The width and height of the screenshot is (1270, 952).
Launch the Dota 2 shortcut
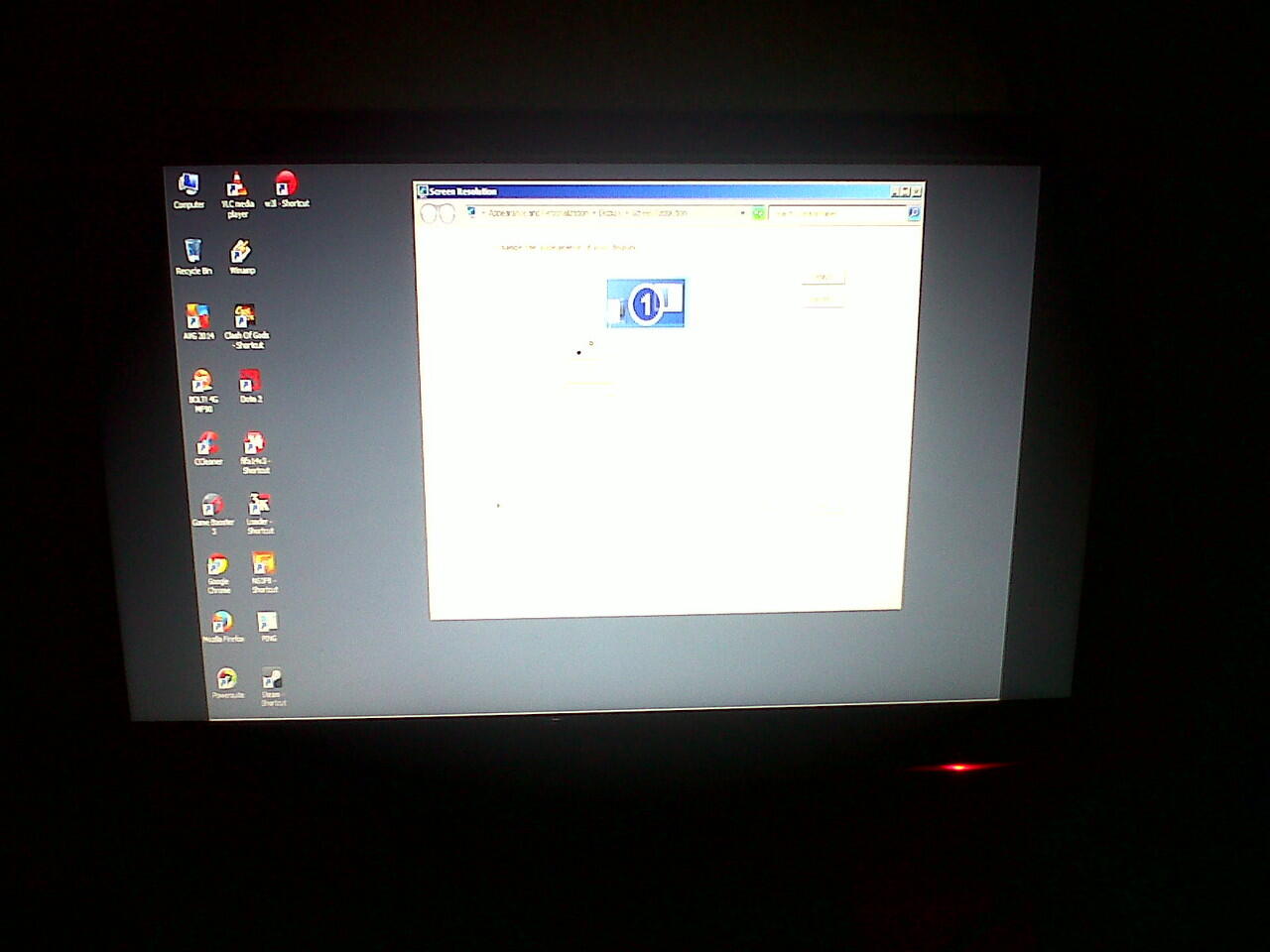250,387
